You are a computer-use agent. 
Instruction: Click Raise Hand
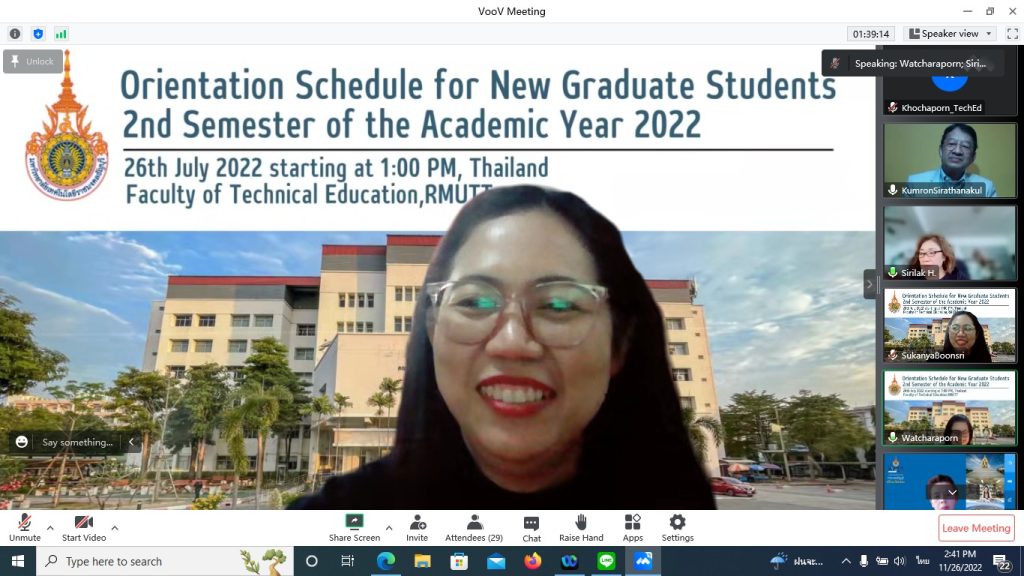[581, 528]
